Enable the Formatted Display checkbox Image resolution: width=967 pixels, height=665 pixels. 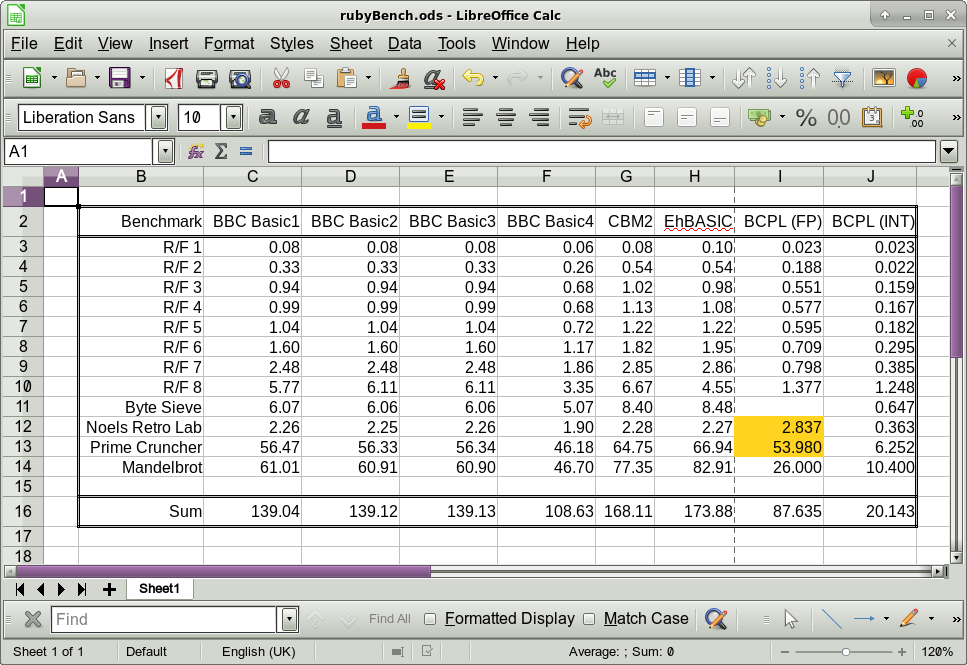pyautogui.click(x=430, y=619)
